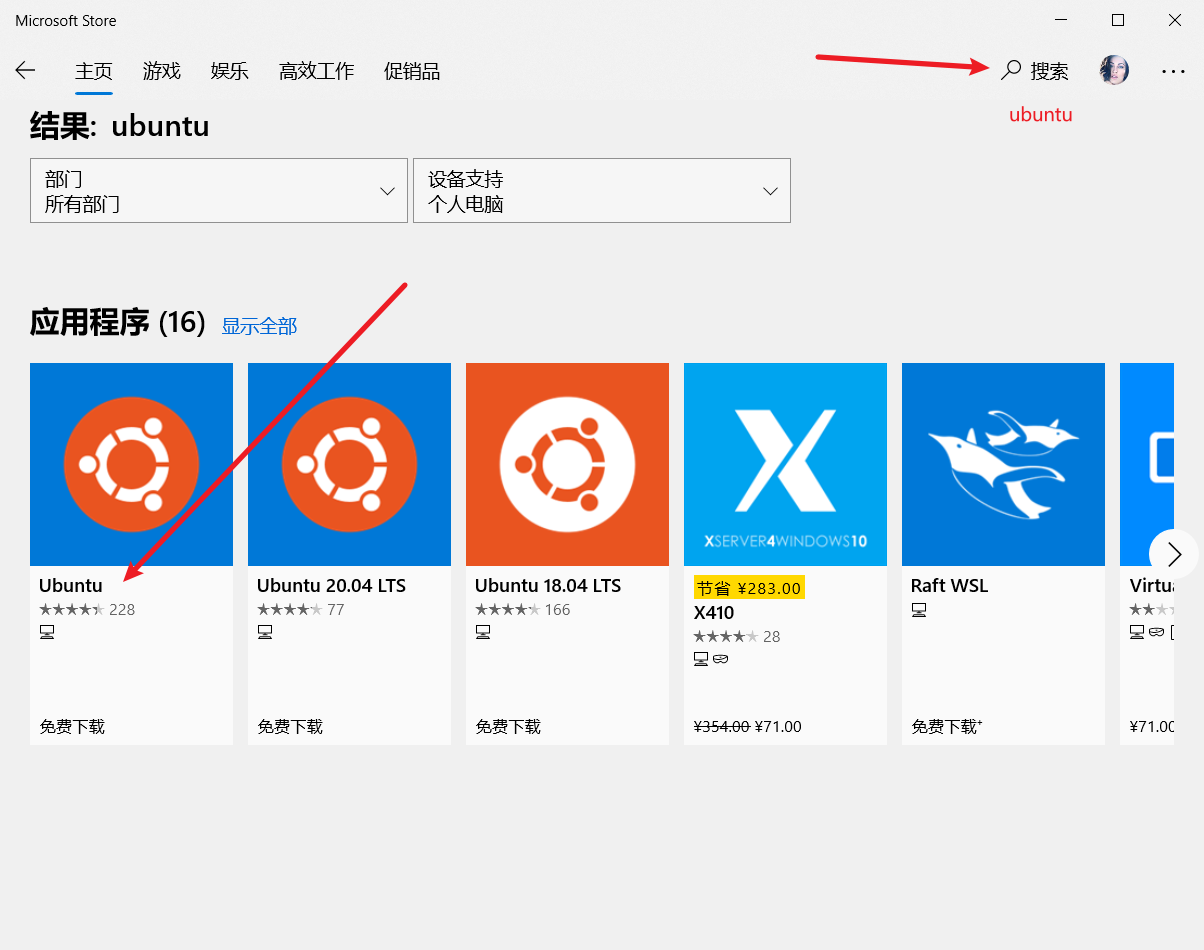
Task: Click the 结果: ubuntu heading
Action: tap(120, 126)
